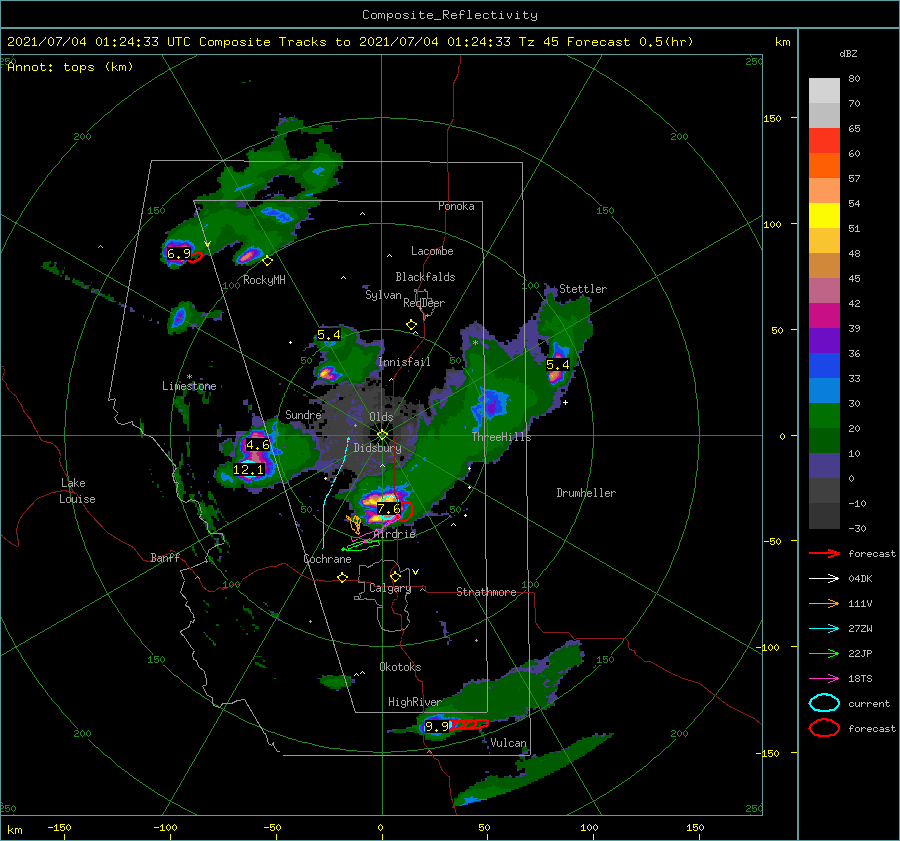Screen dimensions: 900x841
Task: Click the Calgary city label
Action: point(390,588)
